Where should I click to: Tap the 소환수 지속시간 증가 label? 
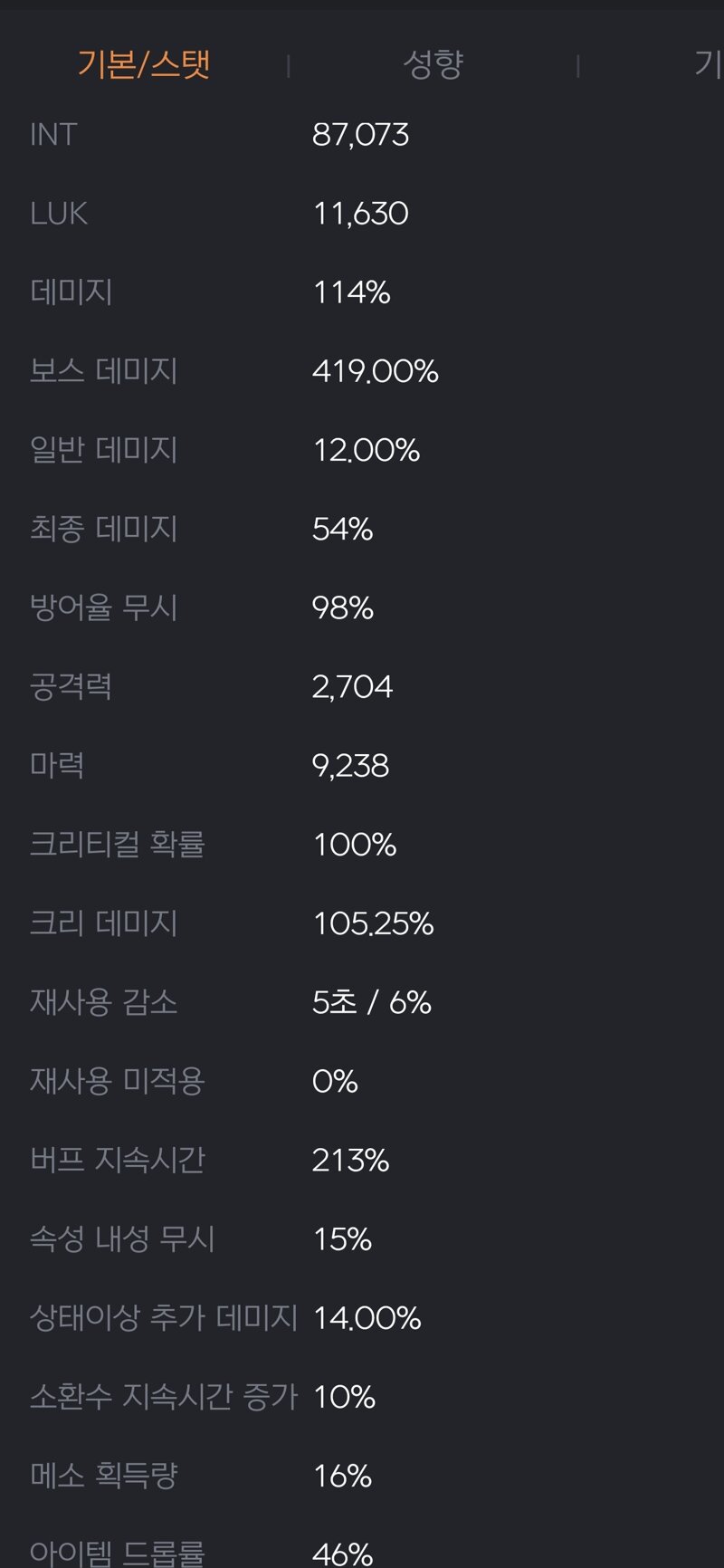pyautogui.click(x=164, y=1397)
